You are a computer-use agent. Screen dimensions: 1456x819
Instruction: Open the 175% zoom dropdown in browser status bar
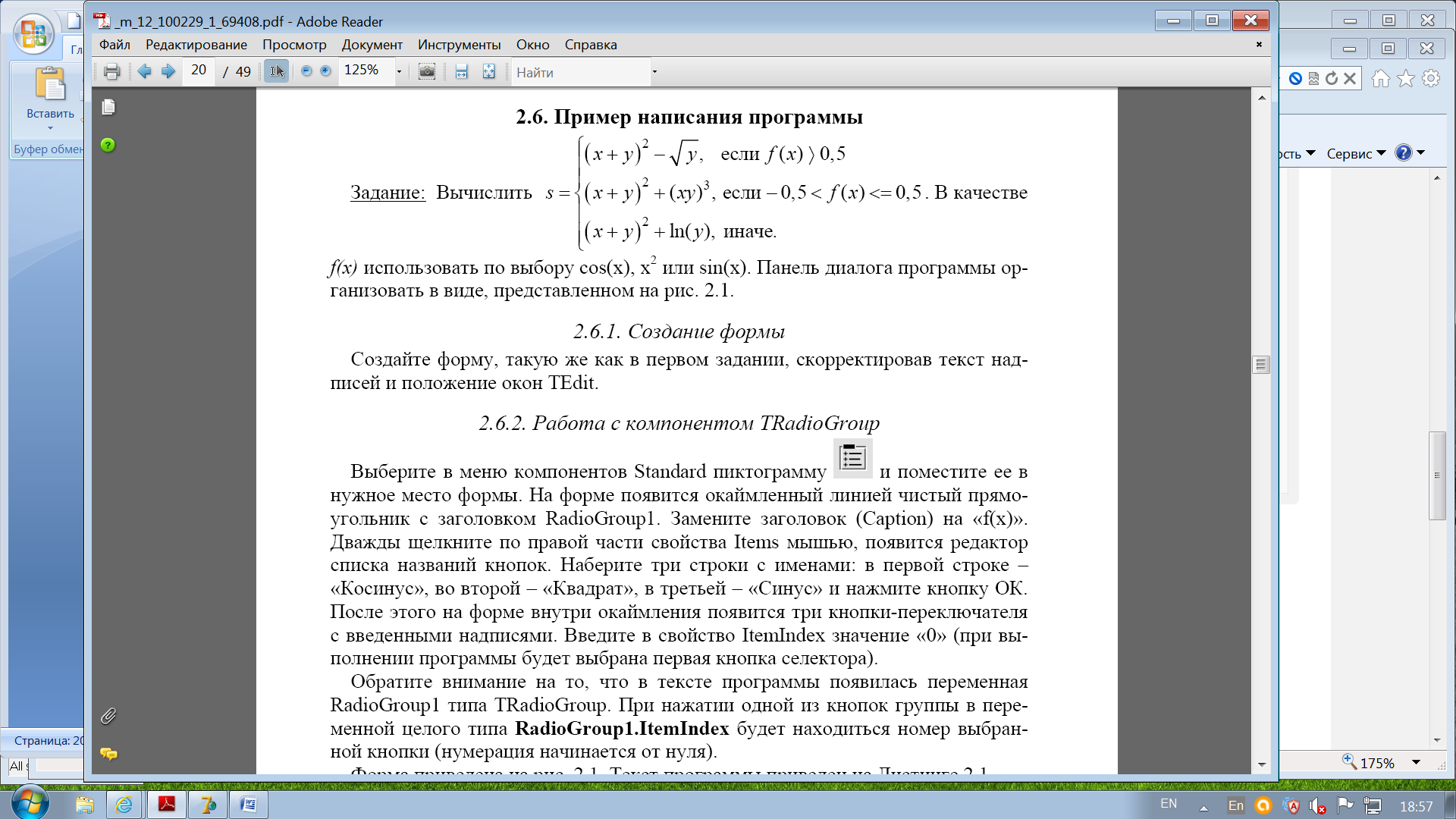(1416, 762)
